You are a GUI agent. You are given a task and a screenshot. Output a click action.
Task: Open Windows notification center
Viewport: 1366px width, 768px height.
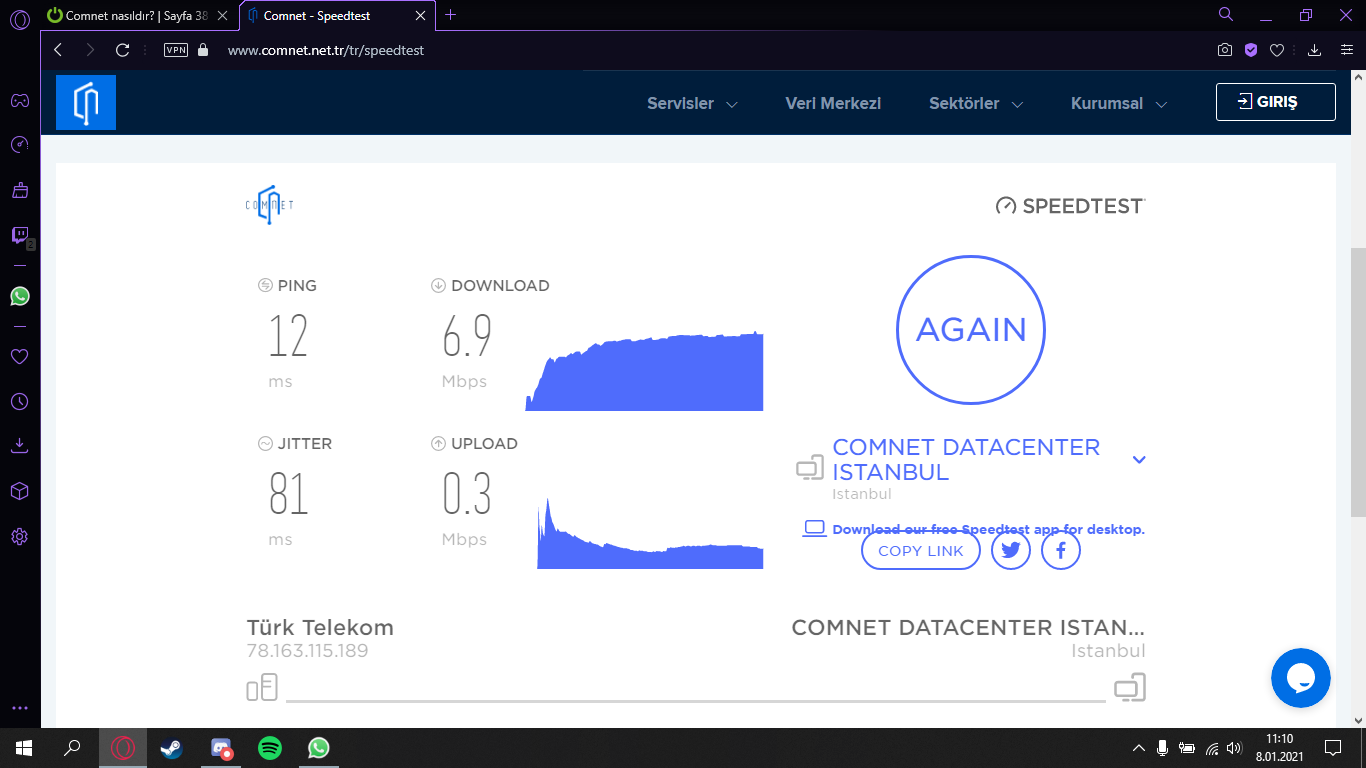pyautogui.click(x=1333, y=748)
